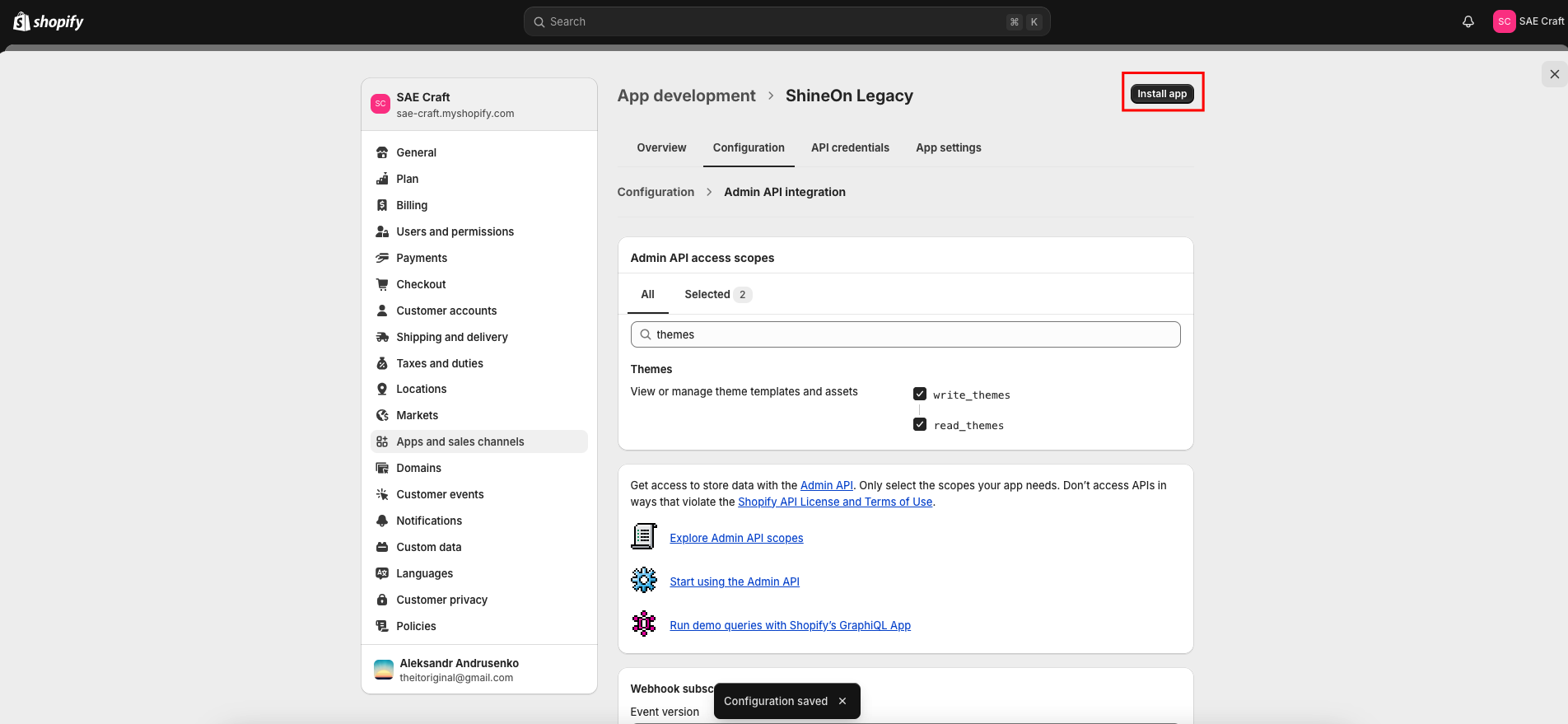Switch to the Overview tab
The image size is (1568, 724).
(661, 147)
